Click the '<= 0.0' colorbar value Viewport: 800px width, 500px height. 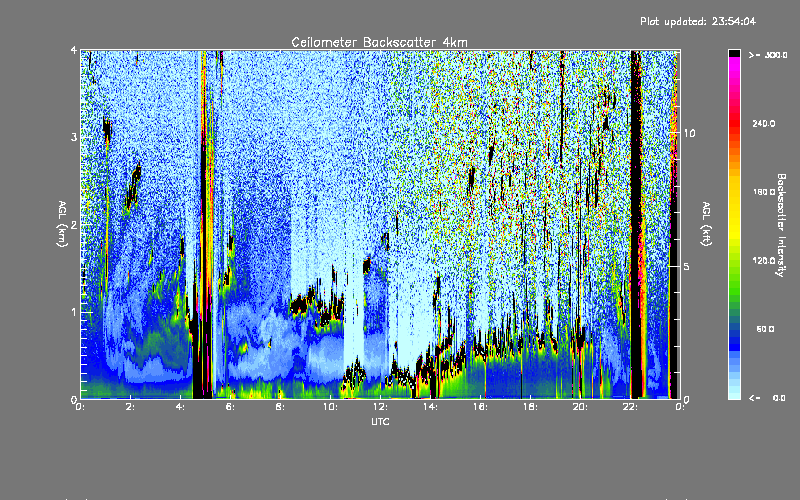pos(767,397)
